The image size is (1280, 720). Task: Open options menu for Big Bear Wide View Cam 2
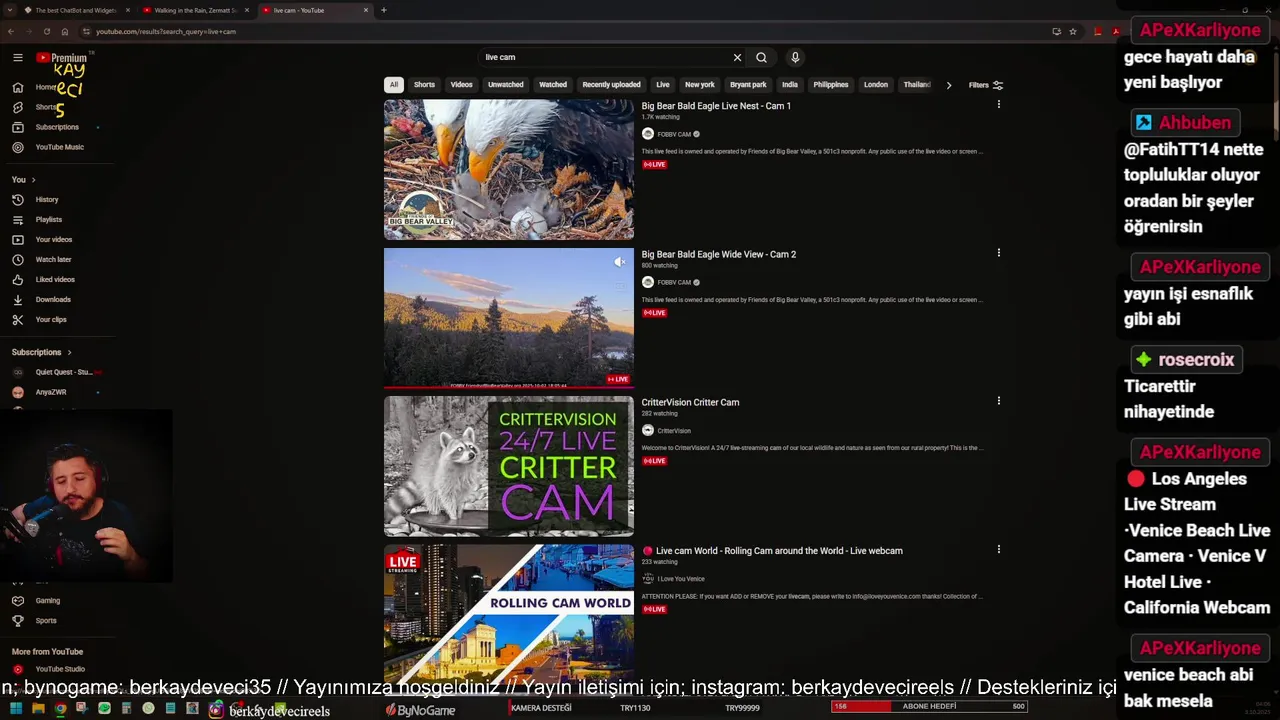998,252
